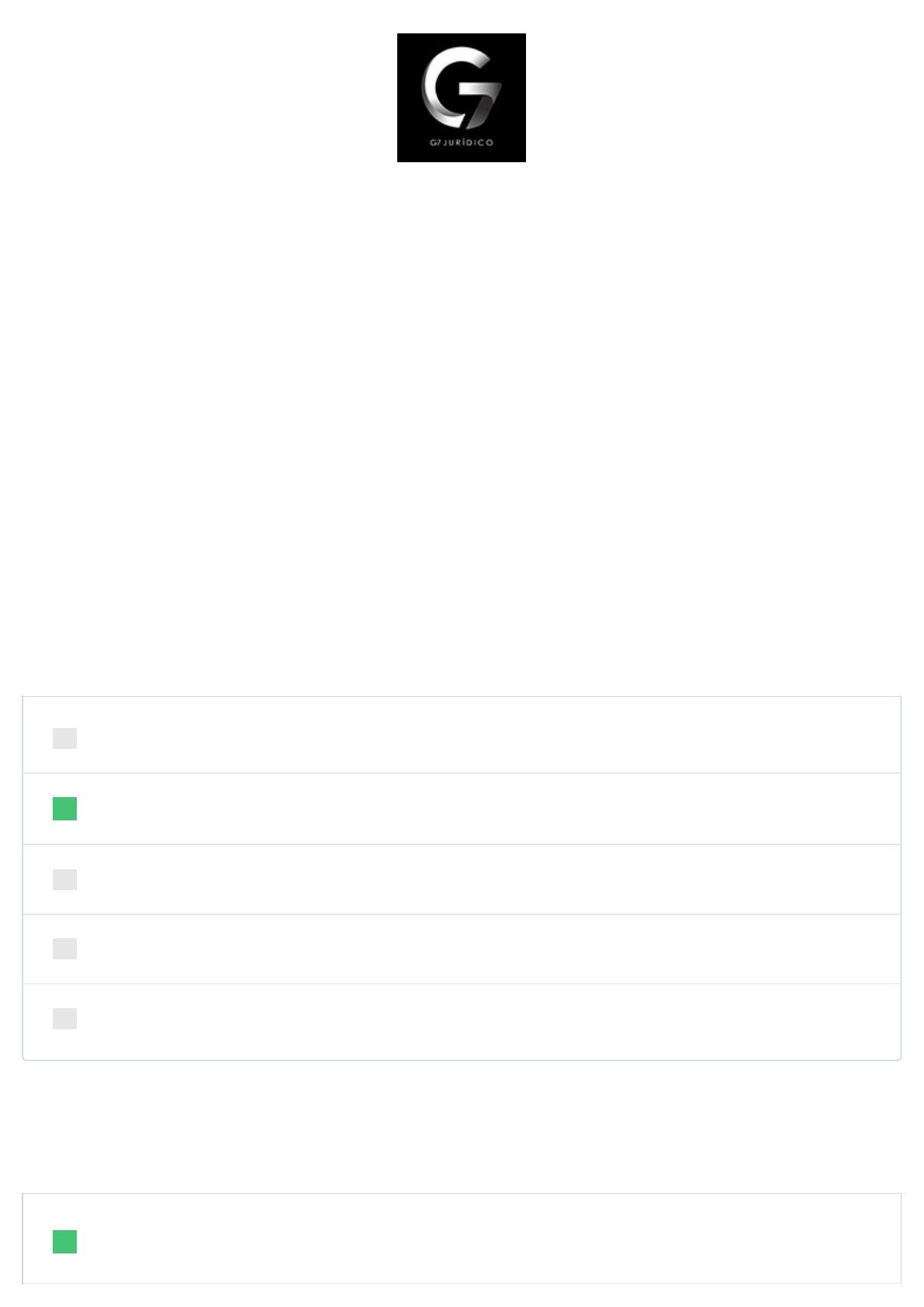Select the last answer row of first card

(462, 1021)
